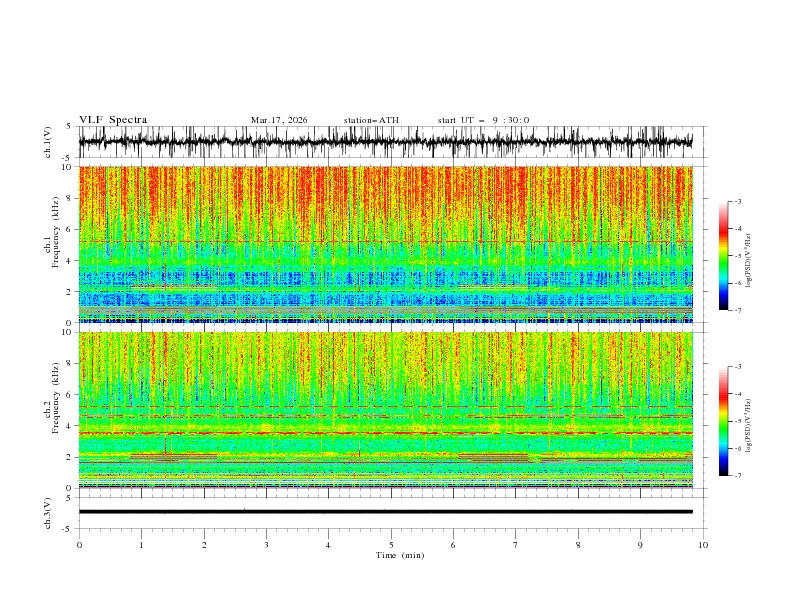The image size is (792, 612).
Task: Click tick label 8 on the Time axis
Action: point(578,545)
